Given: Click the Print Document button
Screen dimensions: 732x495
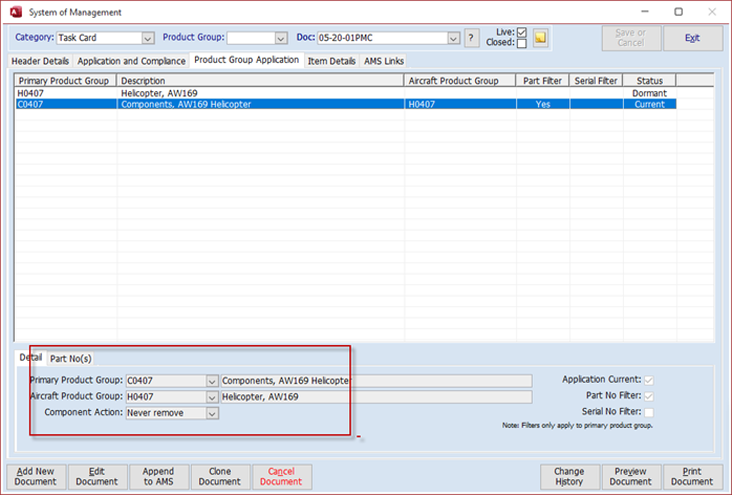Looking at the screenshot, I should pos(692,477).
